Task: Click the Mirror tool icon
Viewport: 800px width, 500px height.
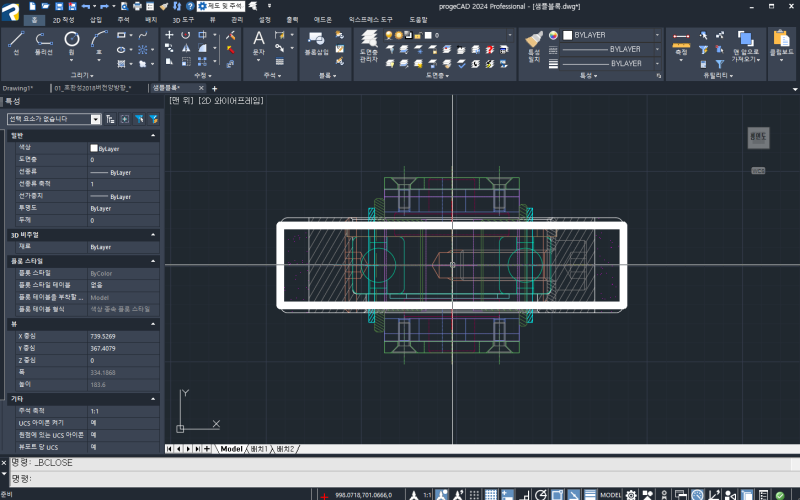Action: [186, 48]
